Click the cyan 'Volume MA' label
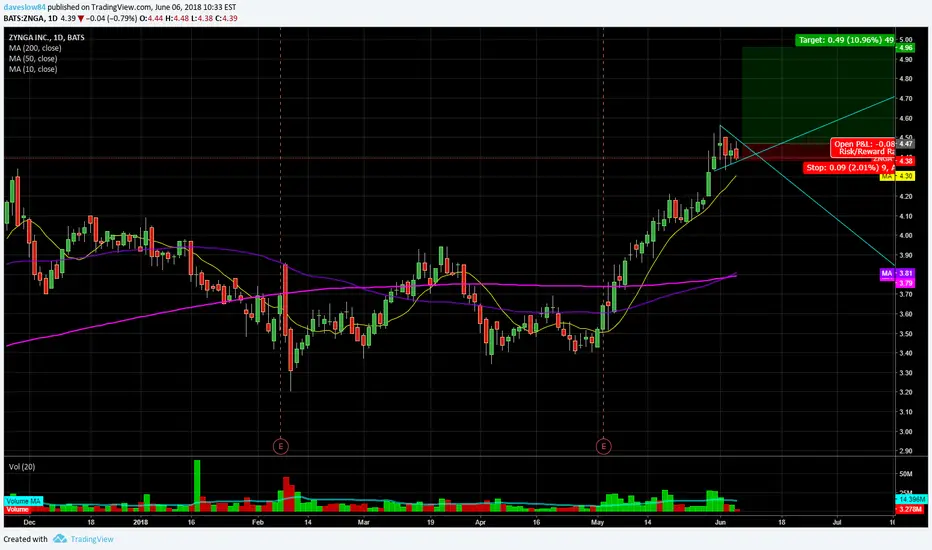 [x=23, y=501]
